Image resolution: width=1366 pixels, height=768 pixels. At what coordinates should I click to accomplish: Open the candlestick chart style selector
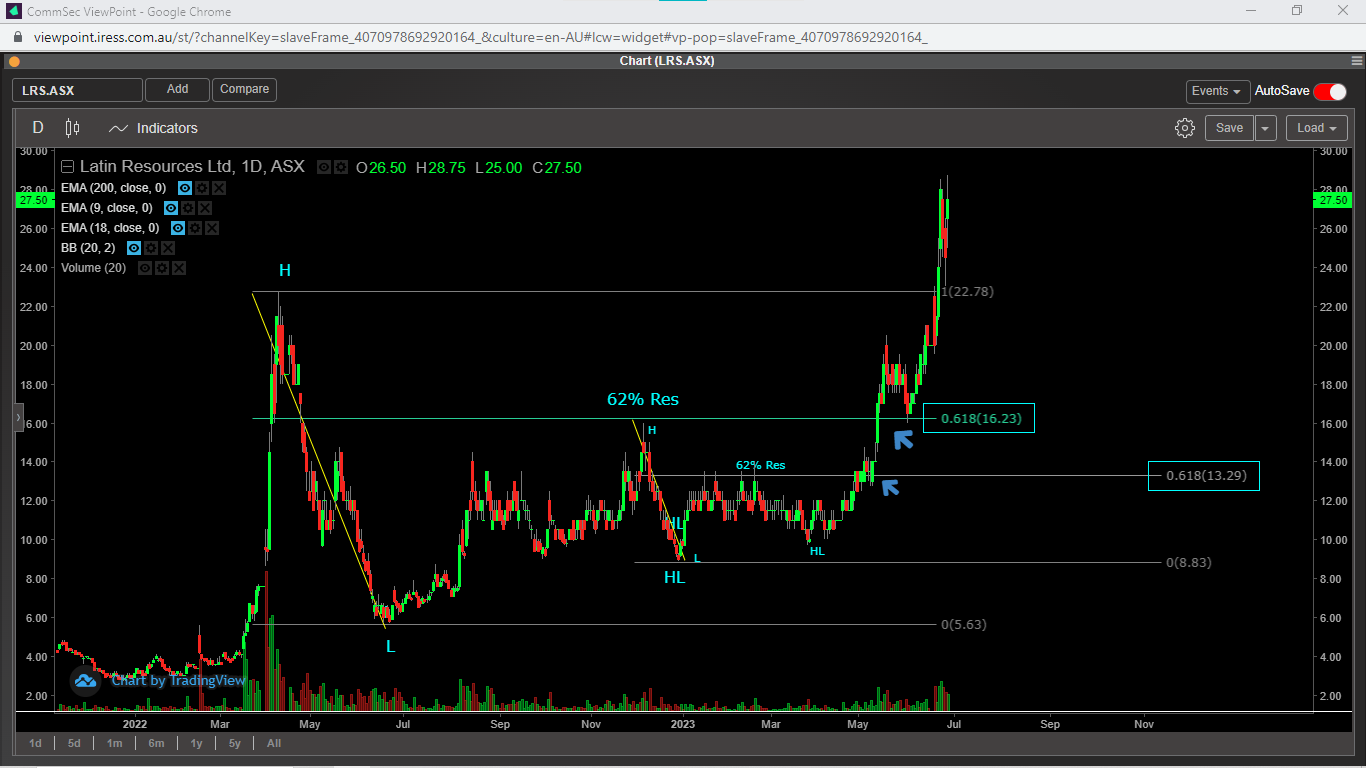(72, 128)
